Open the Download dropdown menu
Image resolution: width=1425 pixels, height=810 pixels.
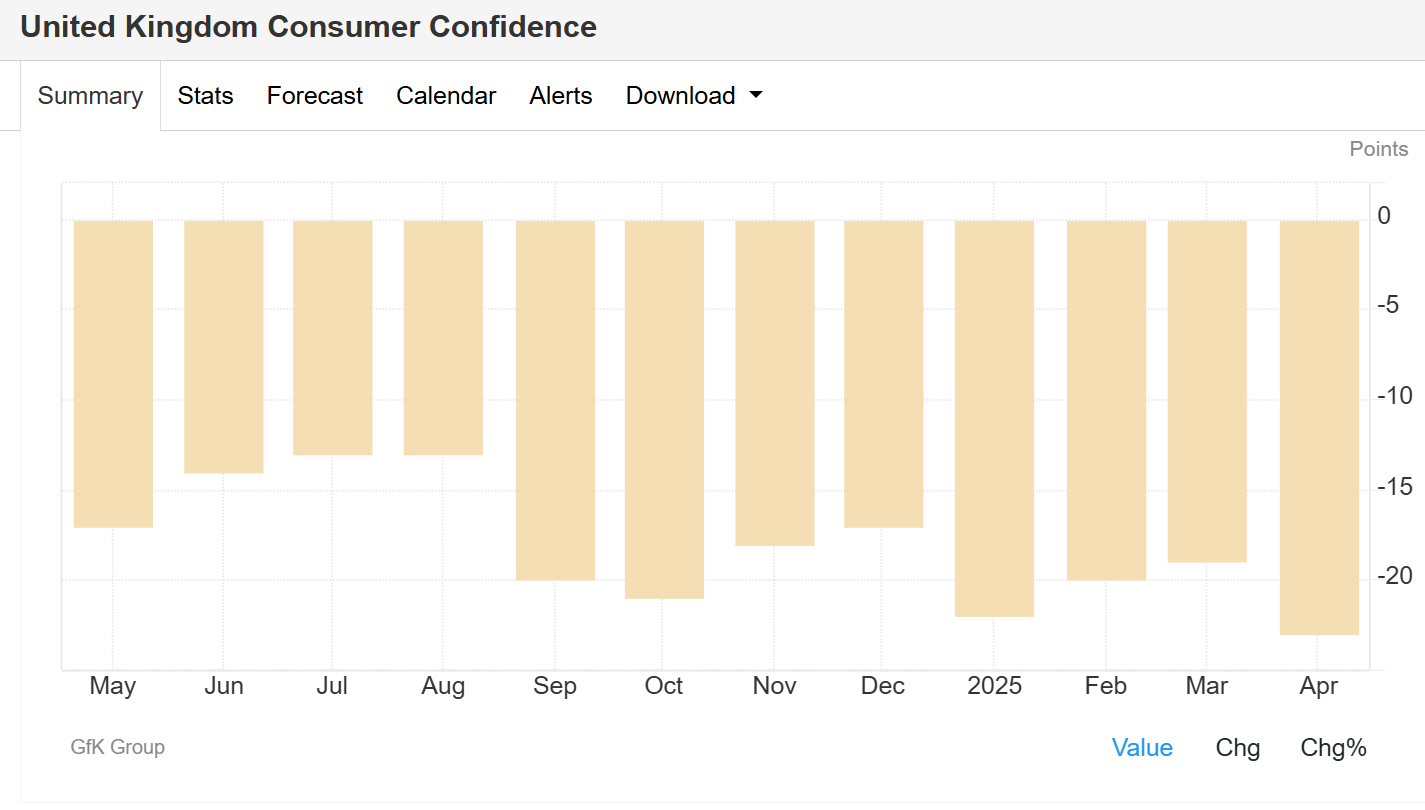693,96
